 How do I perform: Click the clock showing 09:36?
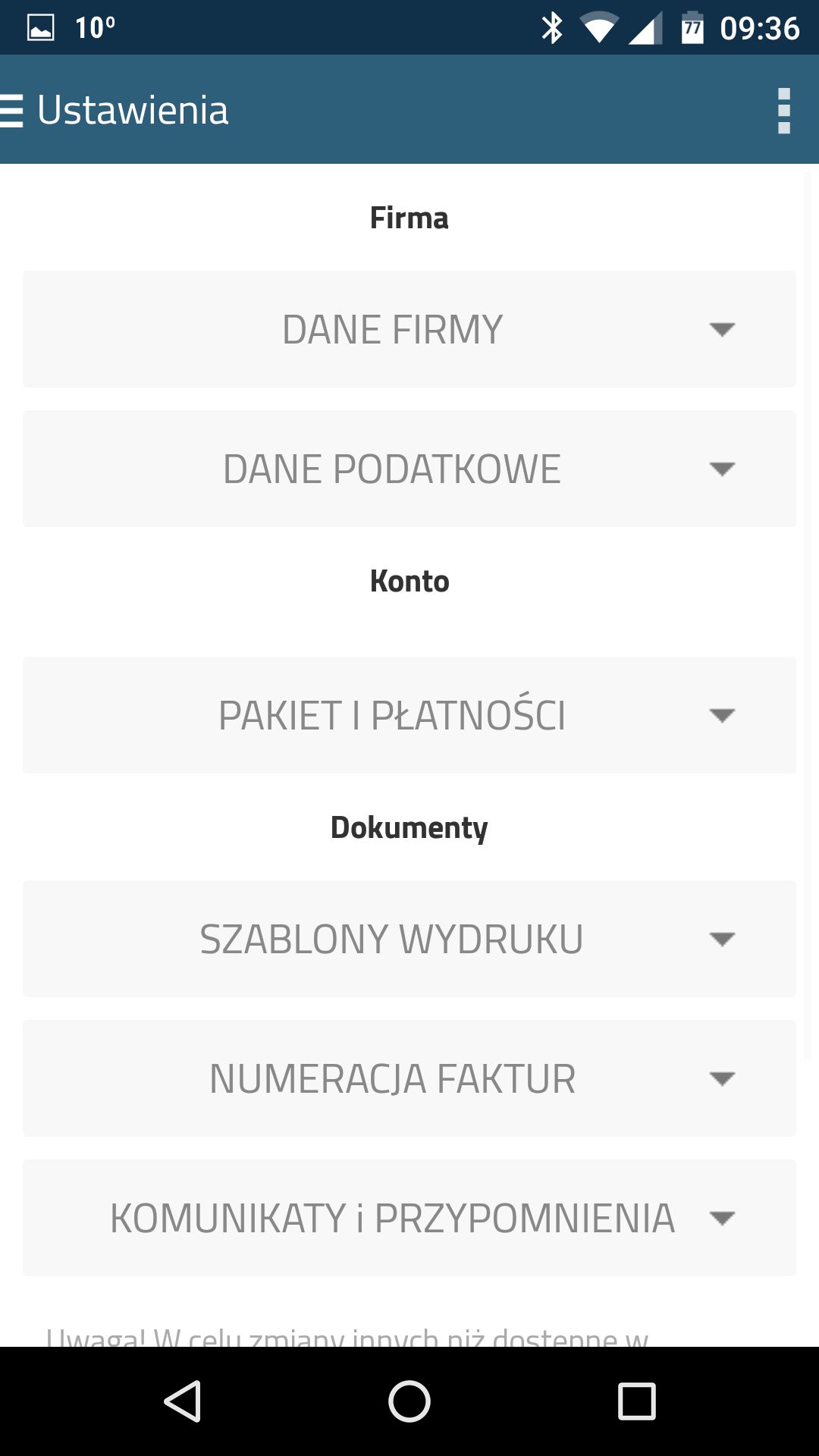tap(760, 28)
